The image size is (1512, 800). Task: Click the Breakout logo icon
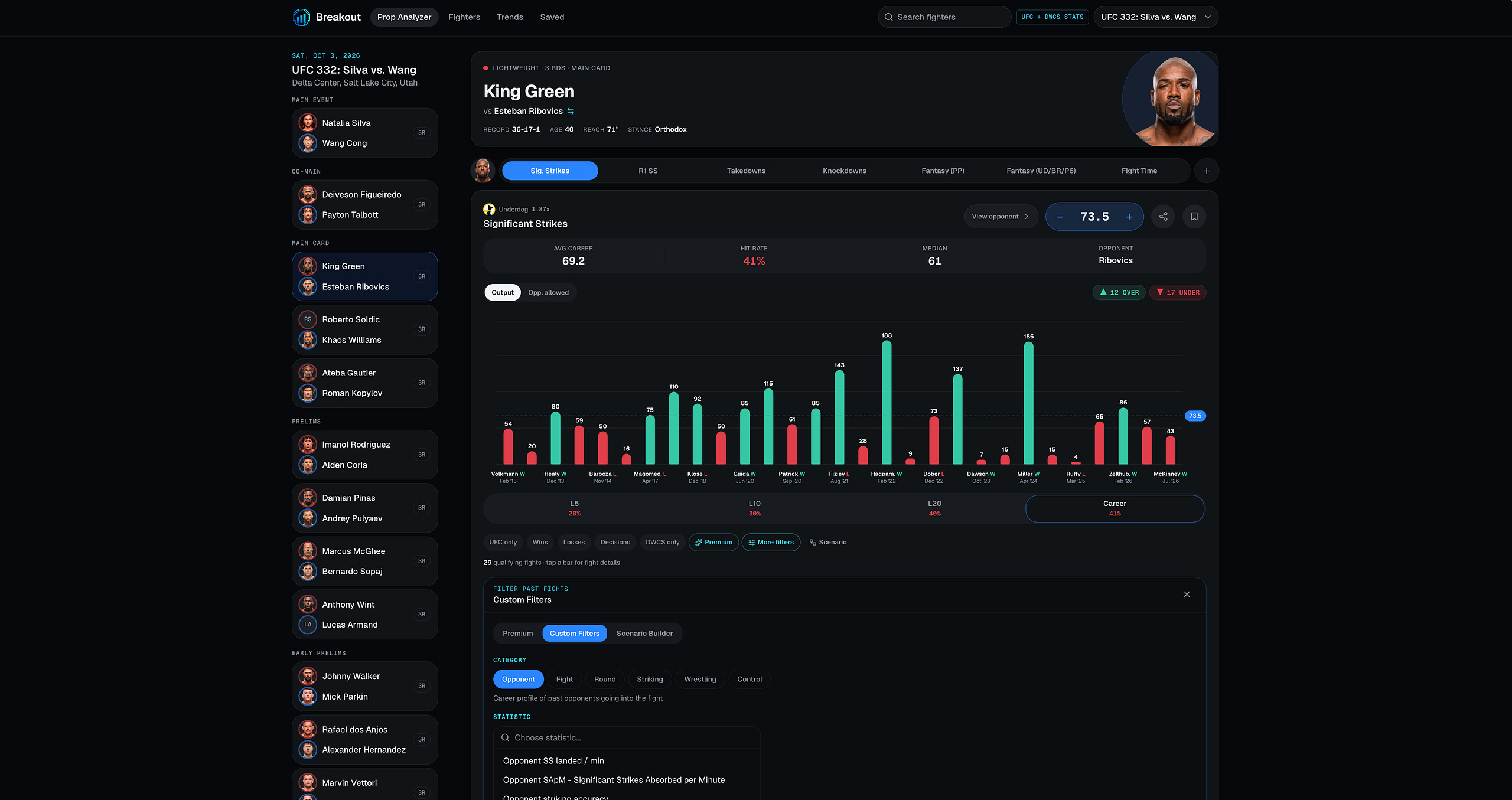(301, 17)
